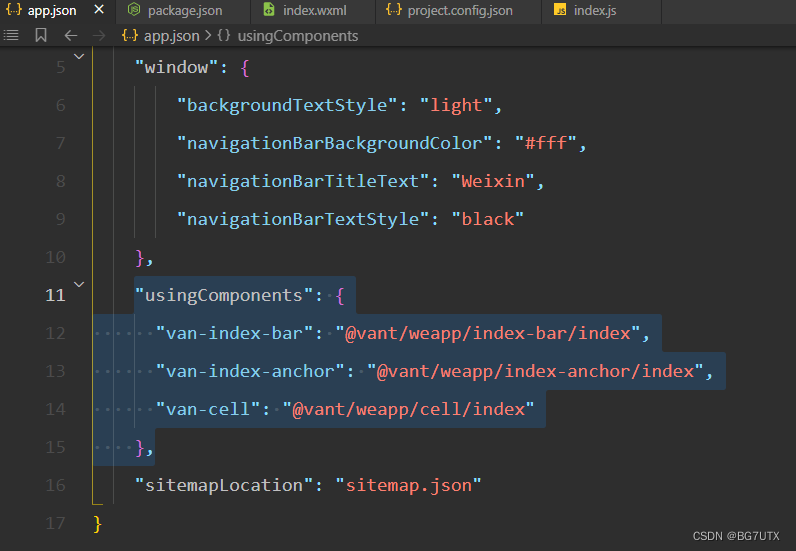Click the app.json breadcrumb item
The height and width of the screenshot is (551, 796).
161,36
